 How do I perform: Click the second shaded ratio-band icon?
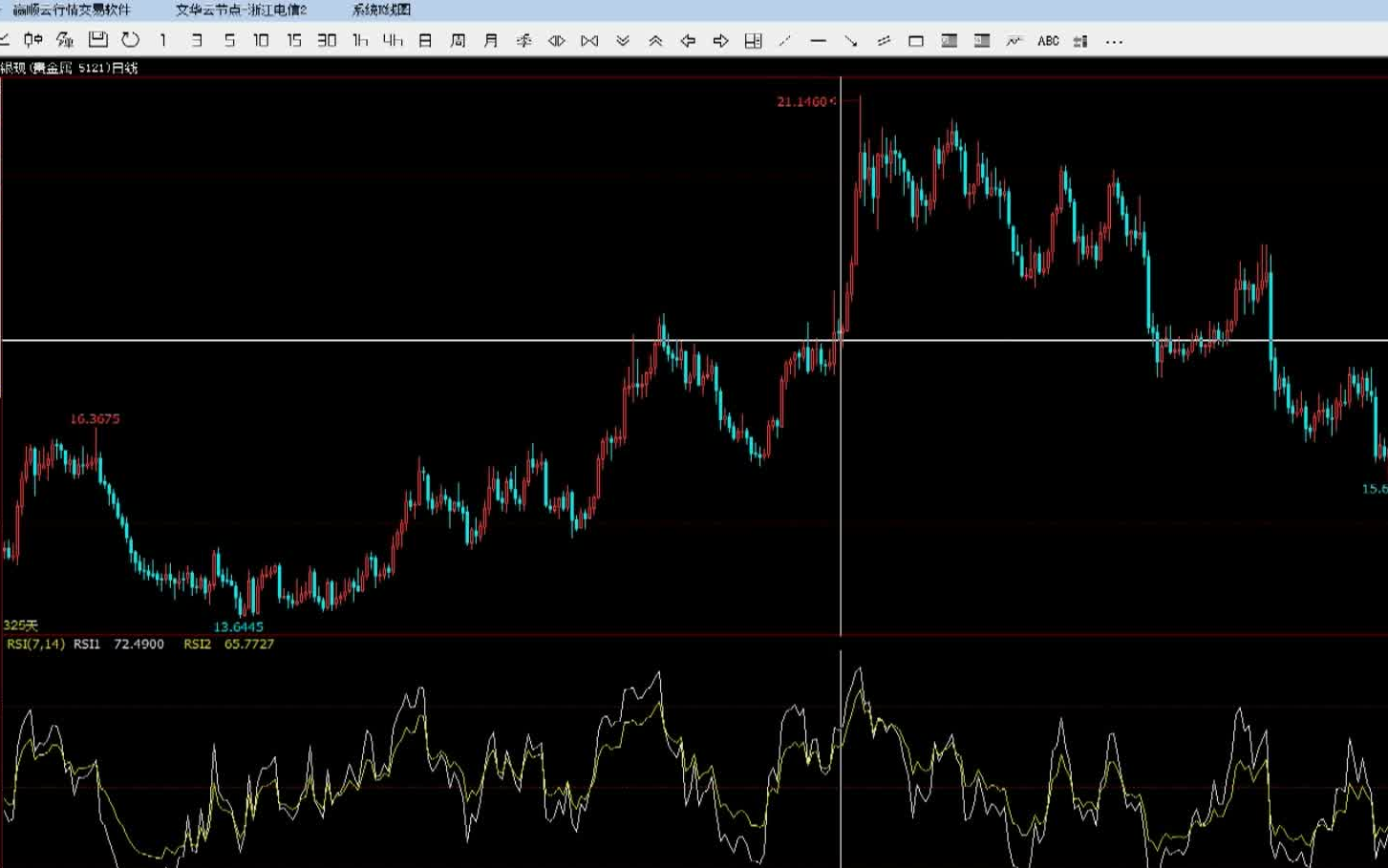(982, 41)
